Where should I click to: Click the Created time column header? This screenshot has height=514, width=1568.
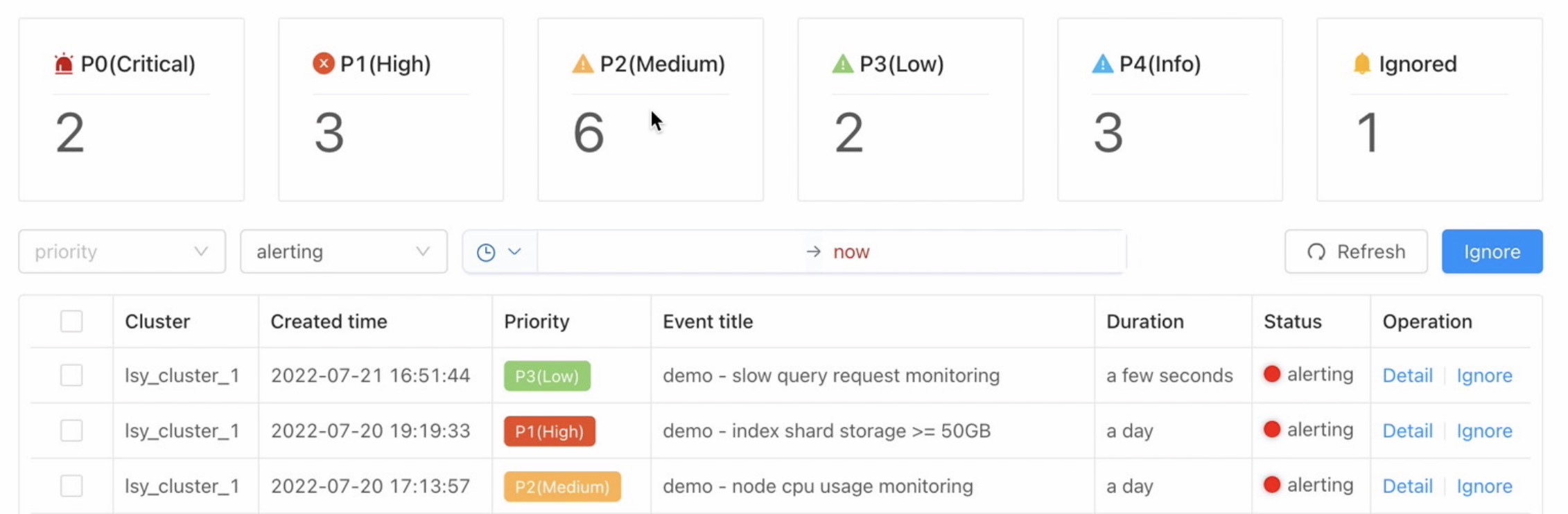pos(329,321)
